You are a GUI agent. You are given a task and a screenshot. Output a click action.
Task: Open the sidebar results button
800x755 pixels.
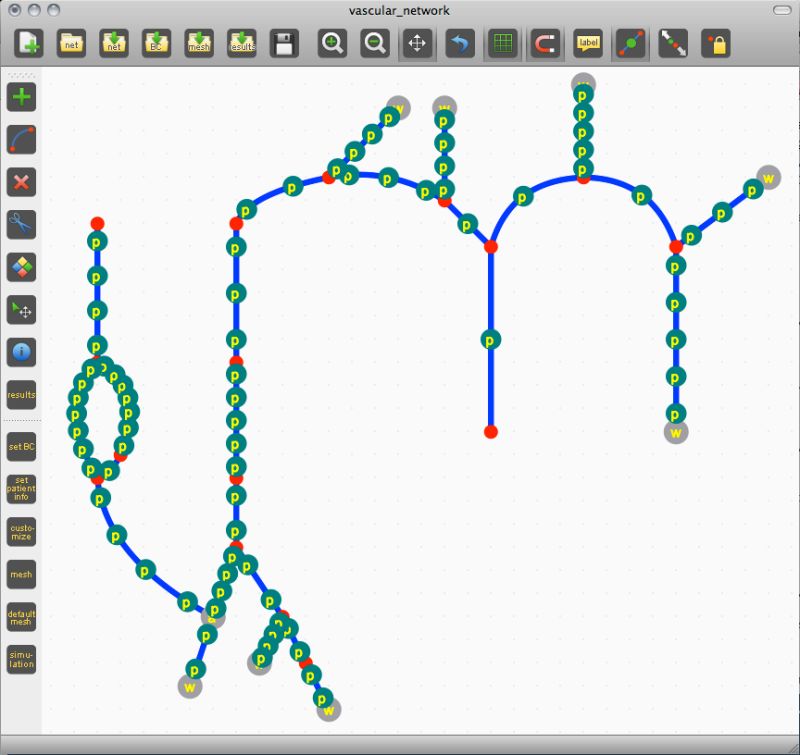(21, 395)
